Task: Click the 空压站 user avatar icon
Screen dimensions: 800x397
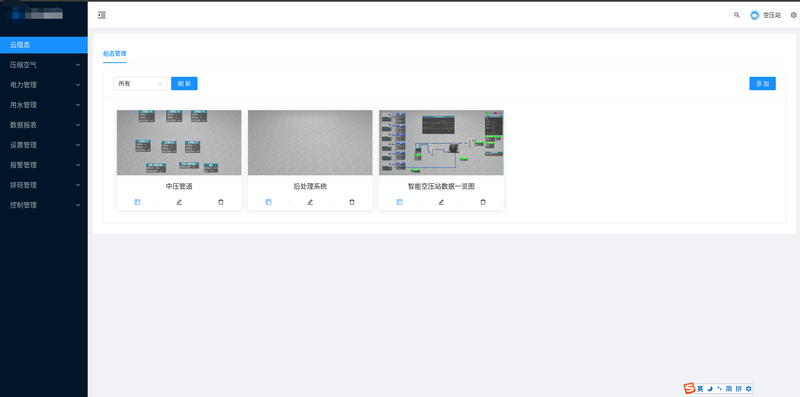Action: [755, 15]
